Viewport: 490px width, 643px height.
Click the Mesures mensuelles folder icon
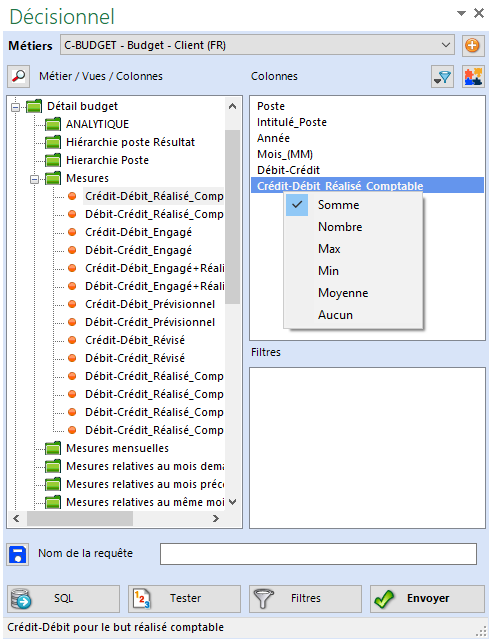(53, 448)
